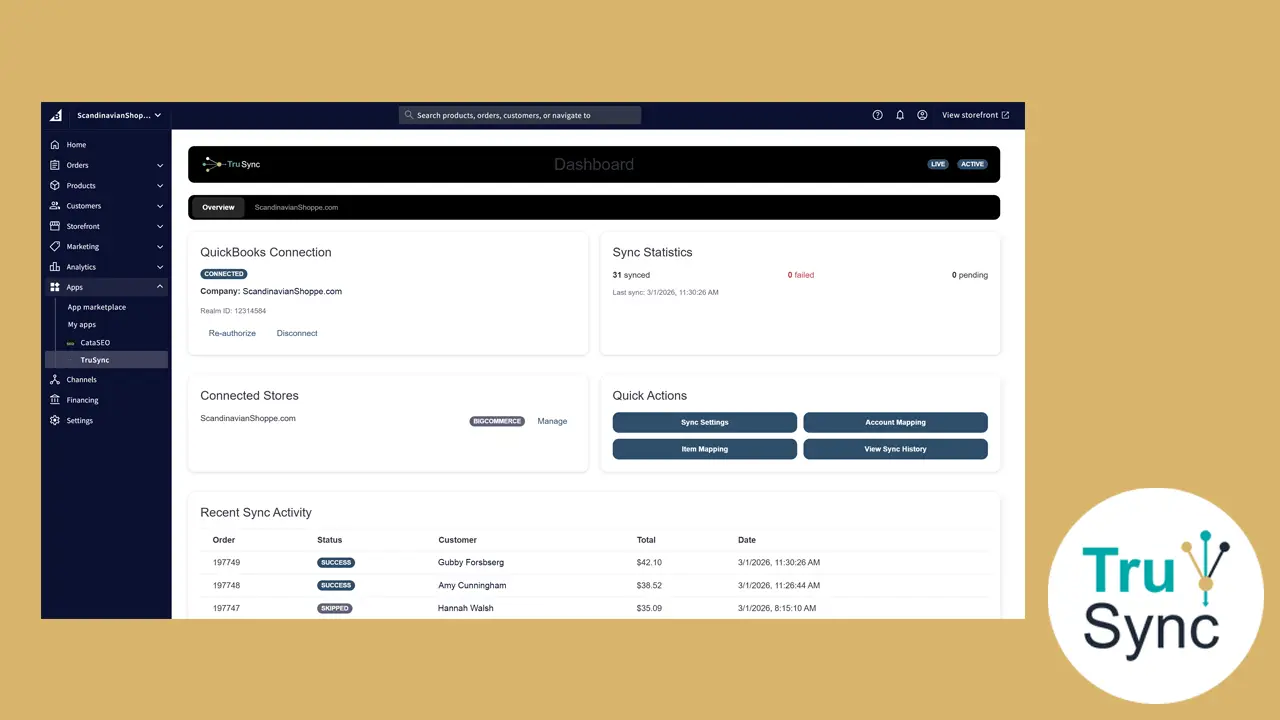Open My apps in sidebar
Screen dimensions: 1280x720
[x=82, y=325]
